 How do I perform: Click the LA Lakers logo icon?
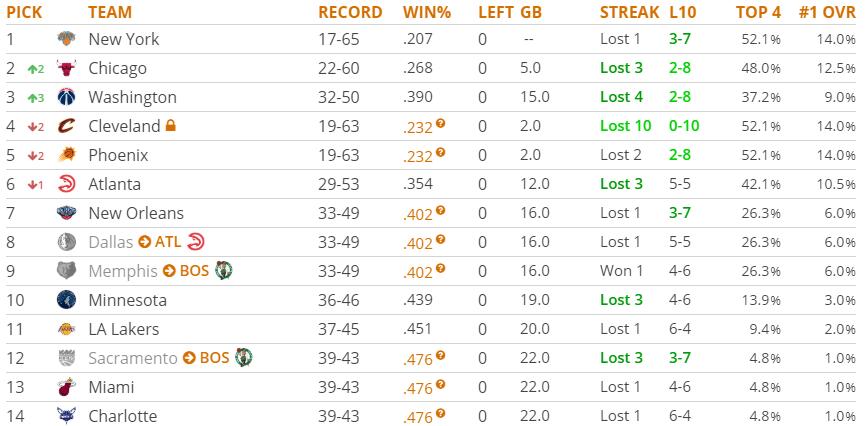click(66, 329)
